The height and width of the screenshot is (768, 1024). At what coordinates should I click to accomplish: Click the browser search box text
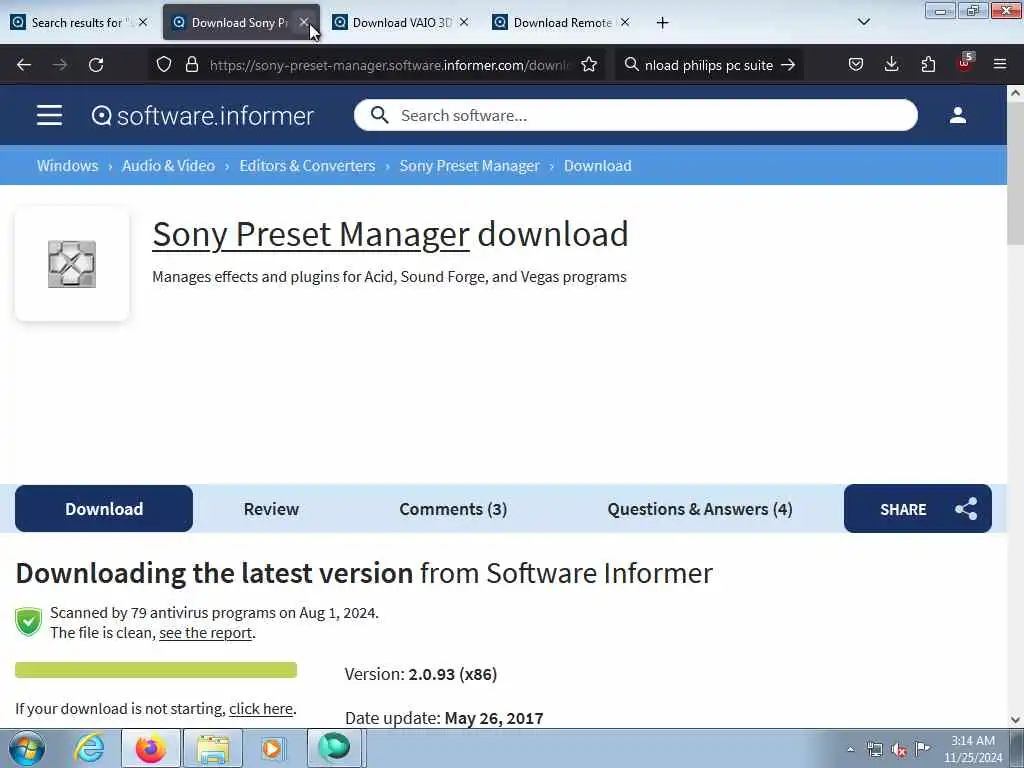click(709, 65)
